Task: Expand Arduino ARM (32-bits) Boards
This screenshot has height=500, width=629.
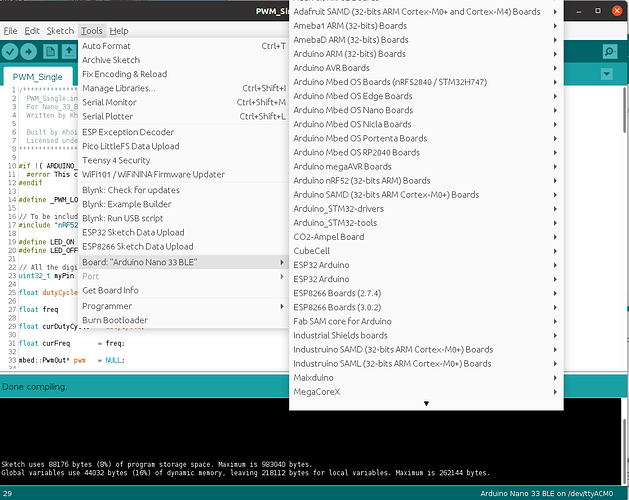Action: [x=426, y=54]
